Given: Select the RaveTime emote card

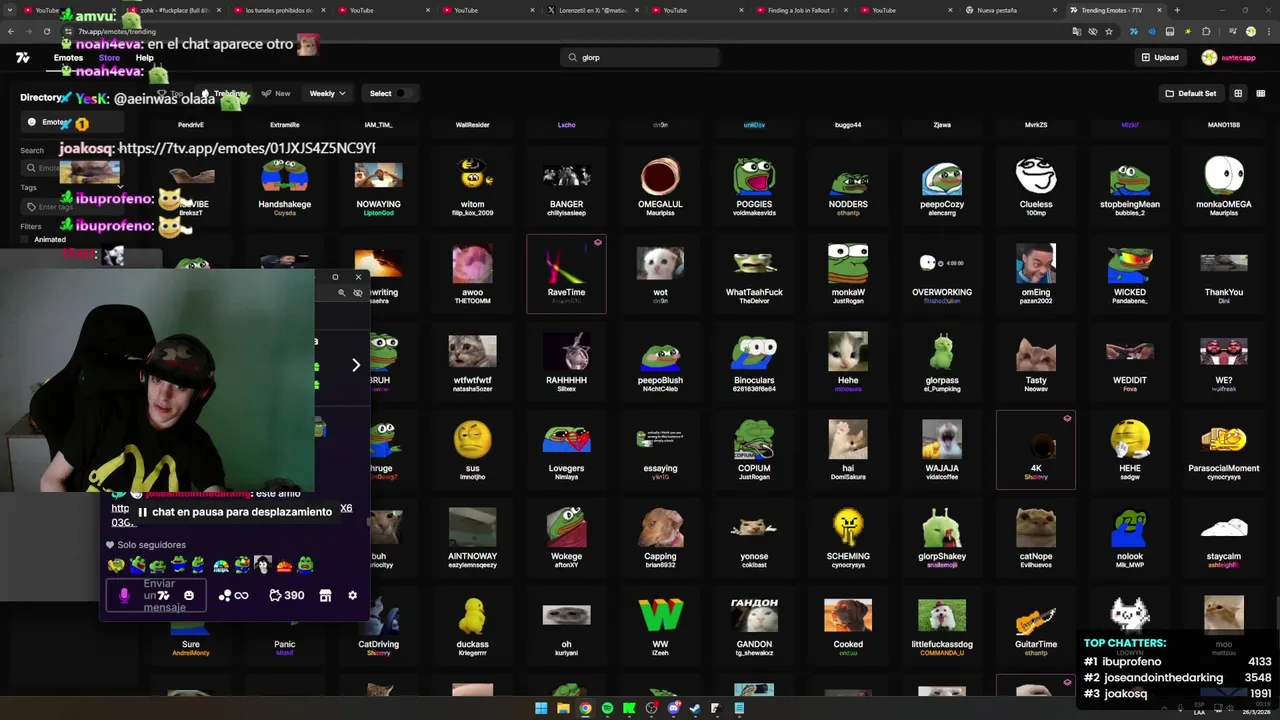Looking at the screenshot, I should point(566,274).
